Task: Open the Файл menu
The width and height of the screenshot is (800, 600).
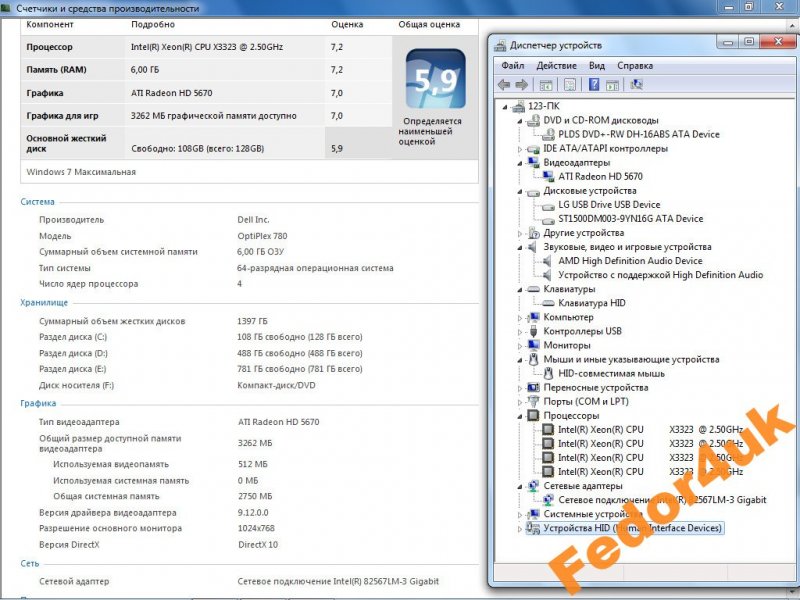Action: pos(512,66)
